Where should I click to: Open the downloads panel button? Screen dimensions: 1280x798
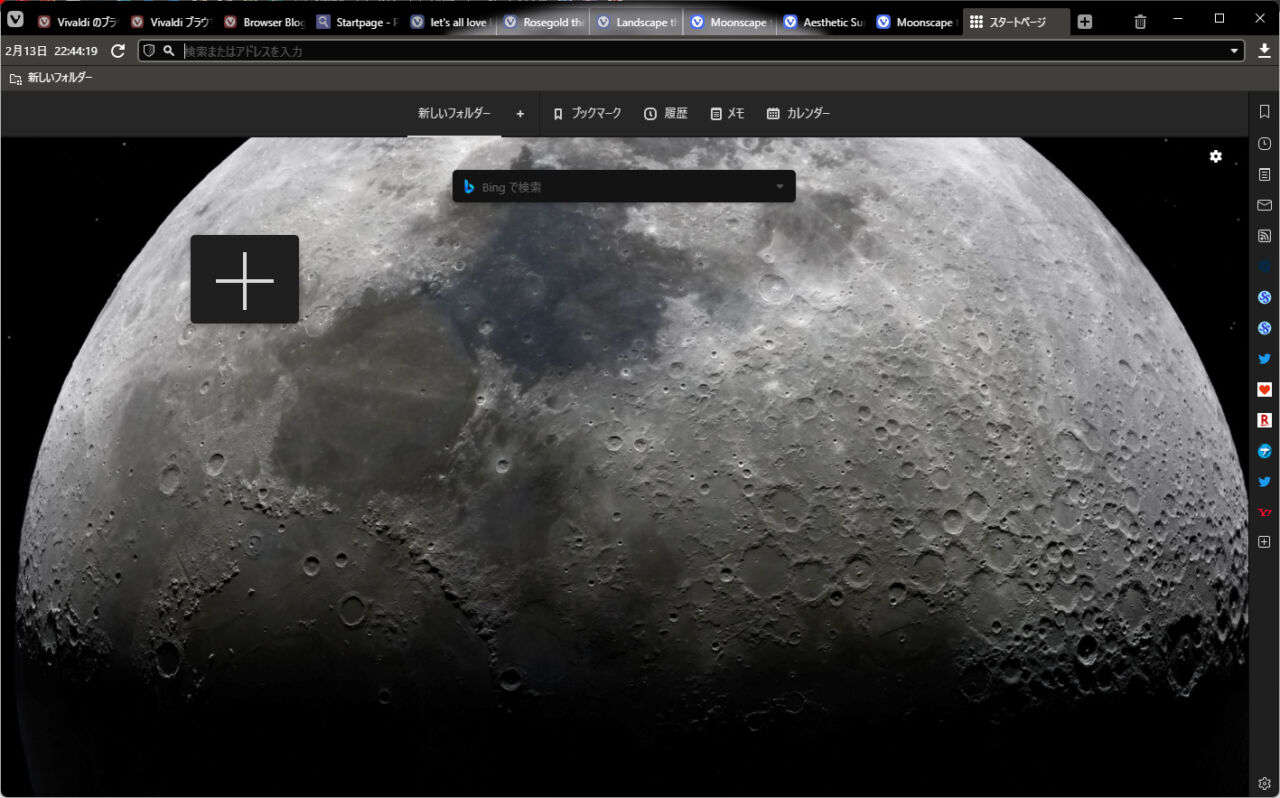click(1264, 51)
